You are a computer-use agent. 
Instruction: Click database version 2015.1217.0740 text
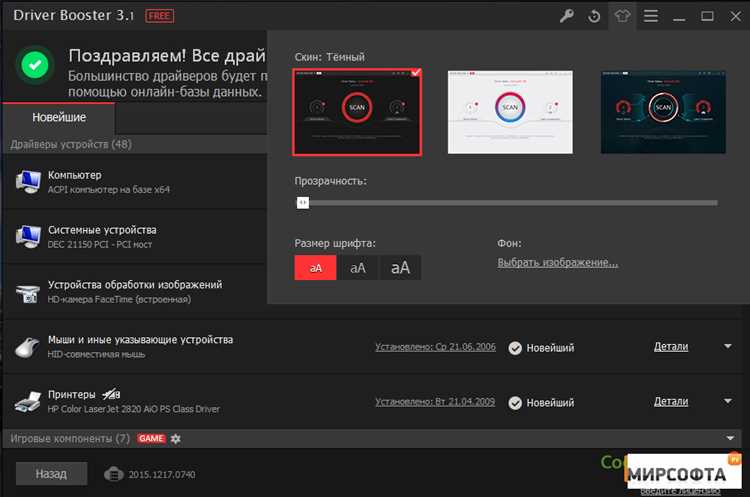pyautogui.click(x=162, y=475)
